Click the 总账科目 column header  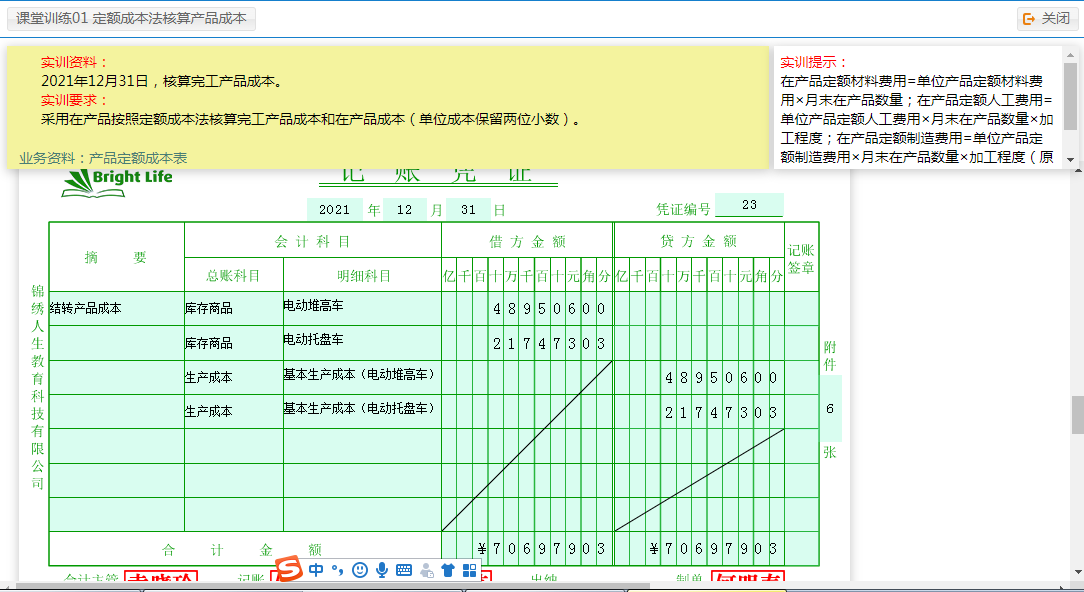pyautogui.click(x=234, y=275)
